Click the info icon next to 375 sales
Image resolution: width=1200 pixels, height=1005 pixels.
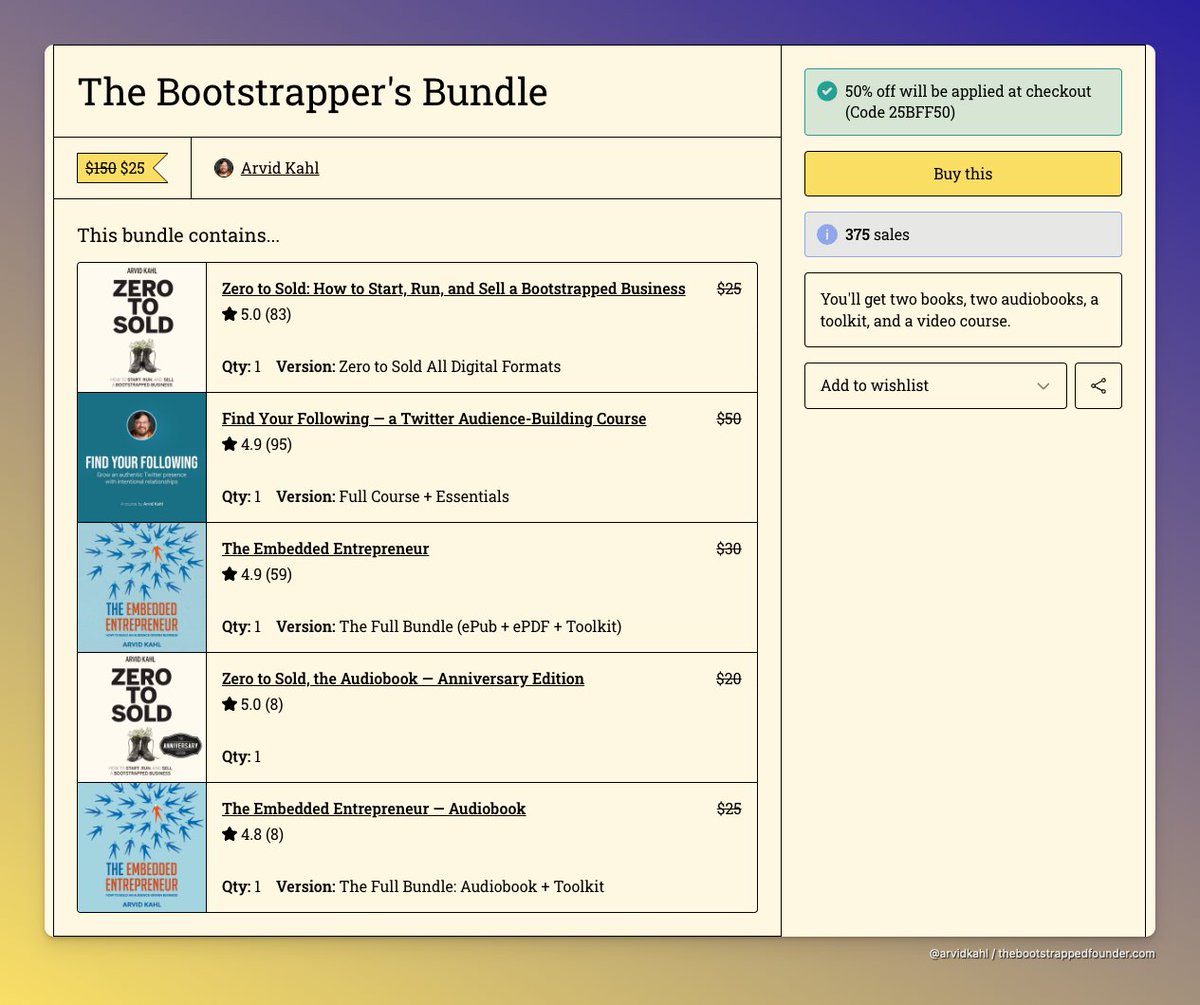coord(826,234)
